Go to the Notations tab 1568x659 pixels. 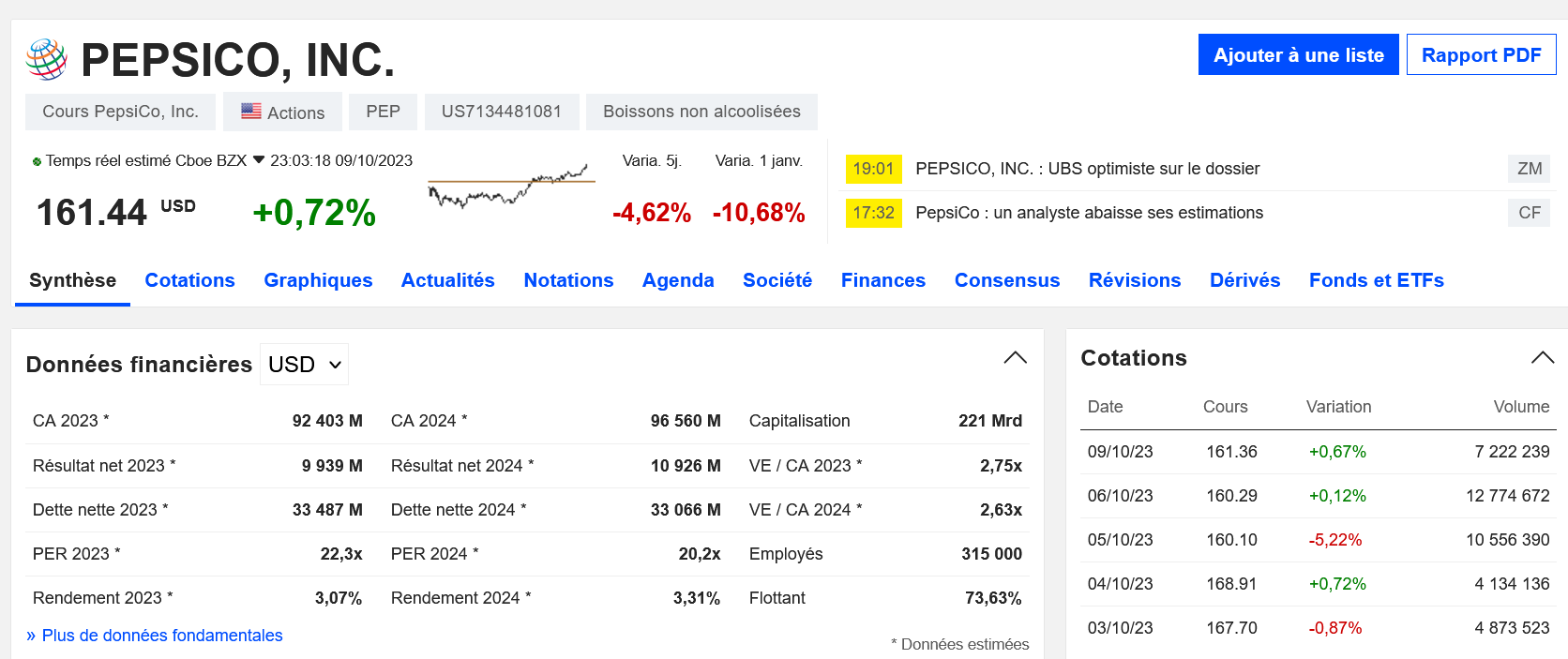(x=568, y=280)
